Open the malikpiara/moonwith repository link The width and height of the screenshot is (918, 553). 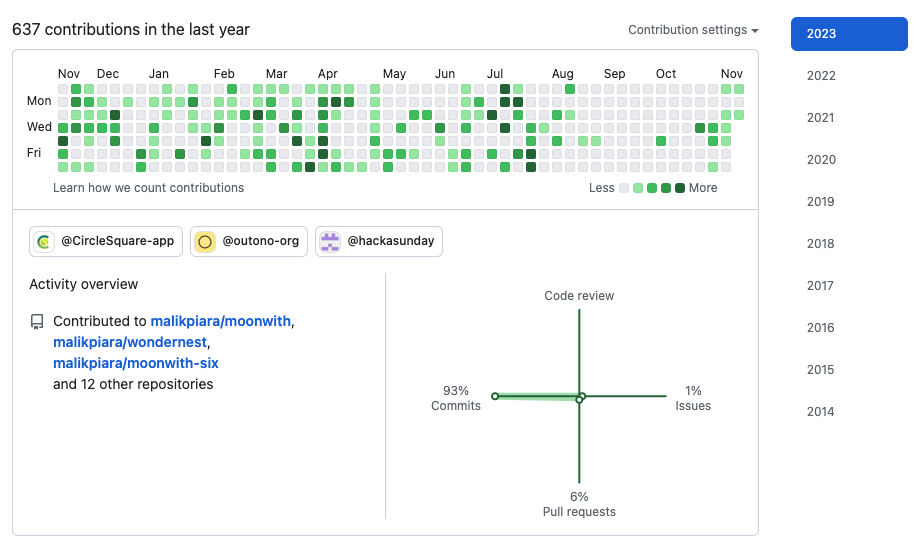(221, 321)
